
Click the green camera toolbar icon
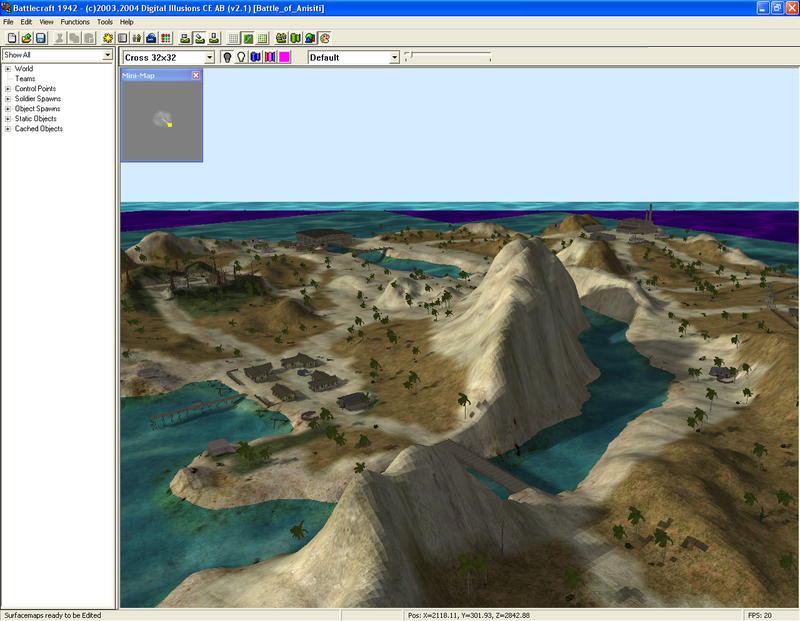pos(281,38)
